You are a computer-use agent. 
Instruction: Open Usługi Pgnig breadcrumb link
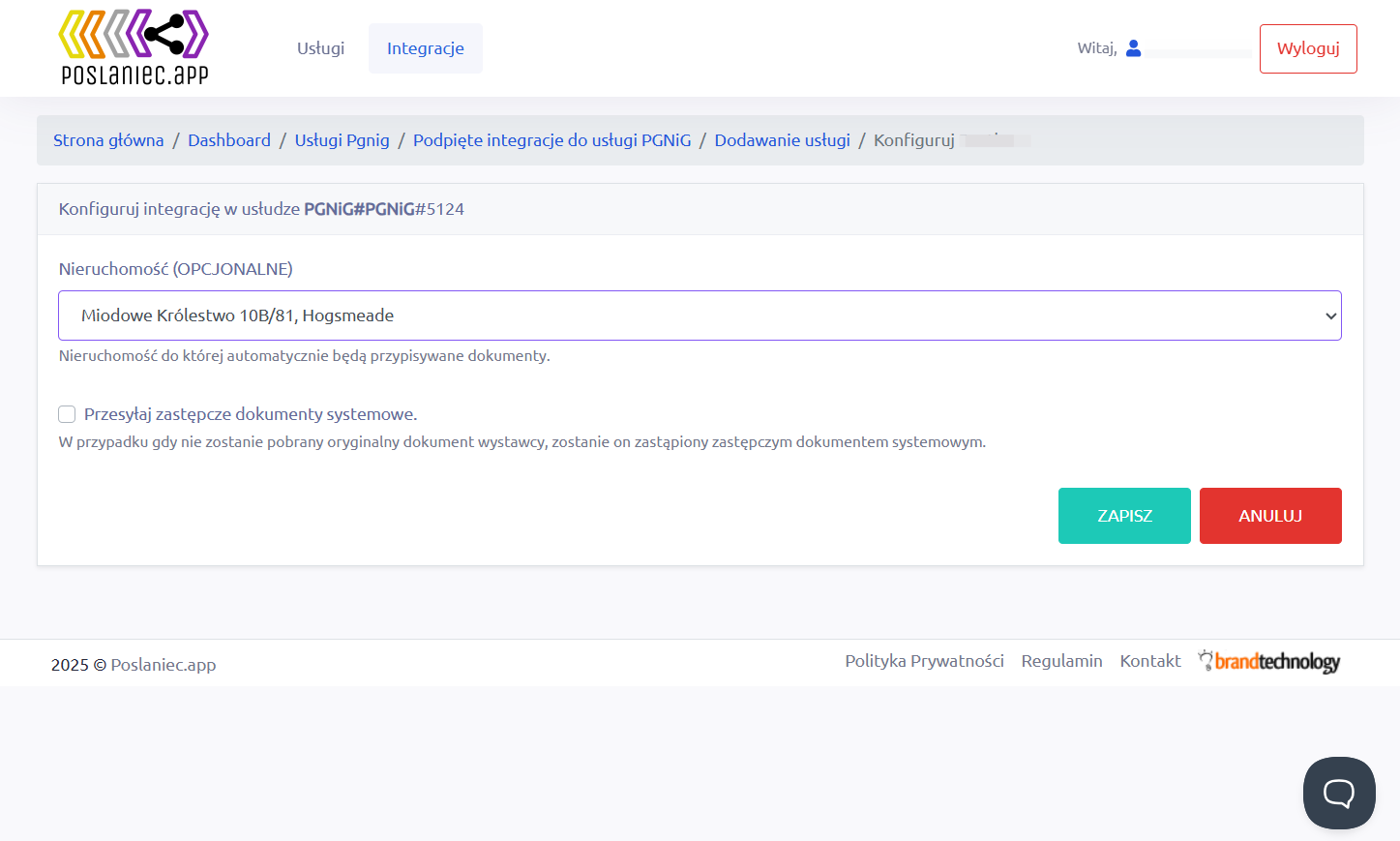[x=343, y=140]
